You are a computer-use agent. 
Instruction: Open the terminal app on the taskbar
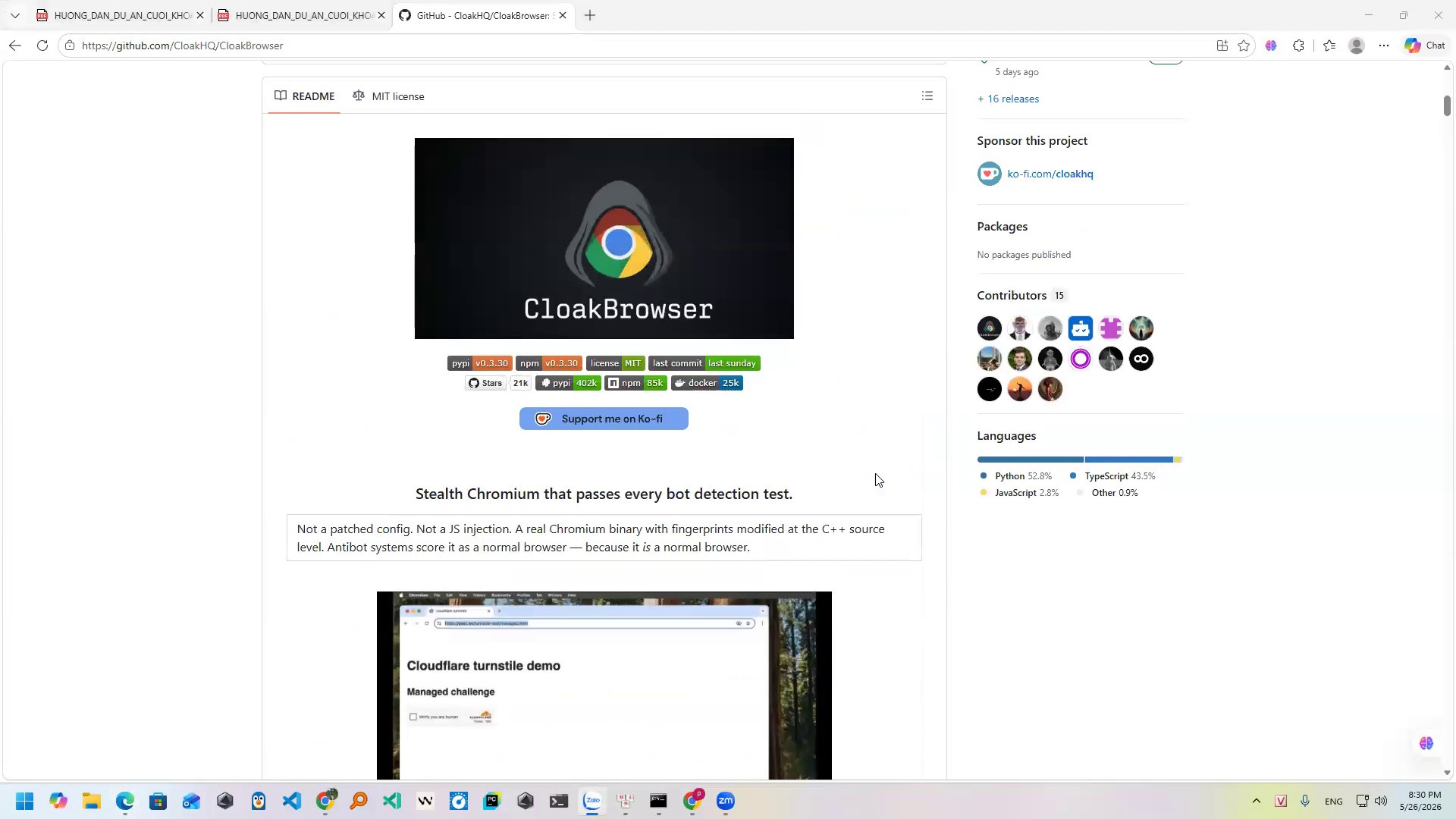point(559,801)
